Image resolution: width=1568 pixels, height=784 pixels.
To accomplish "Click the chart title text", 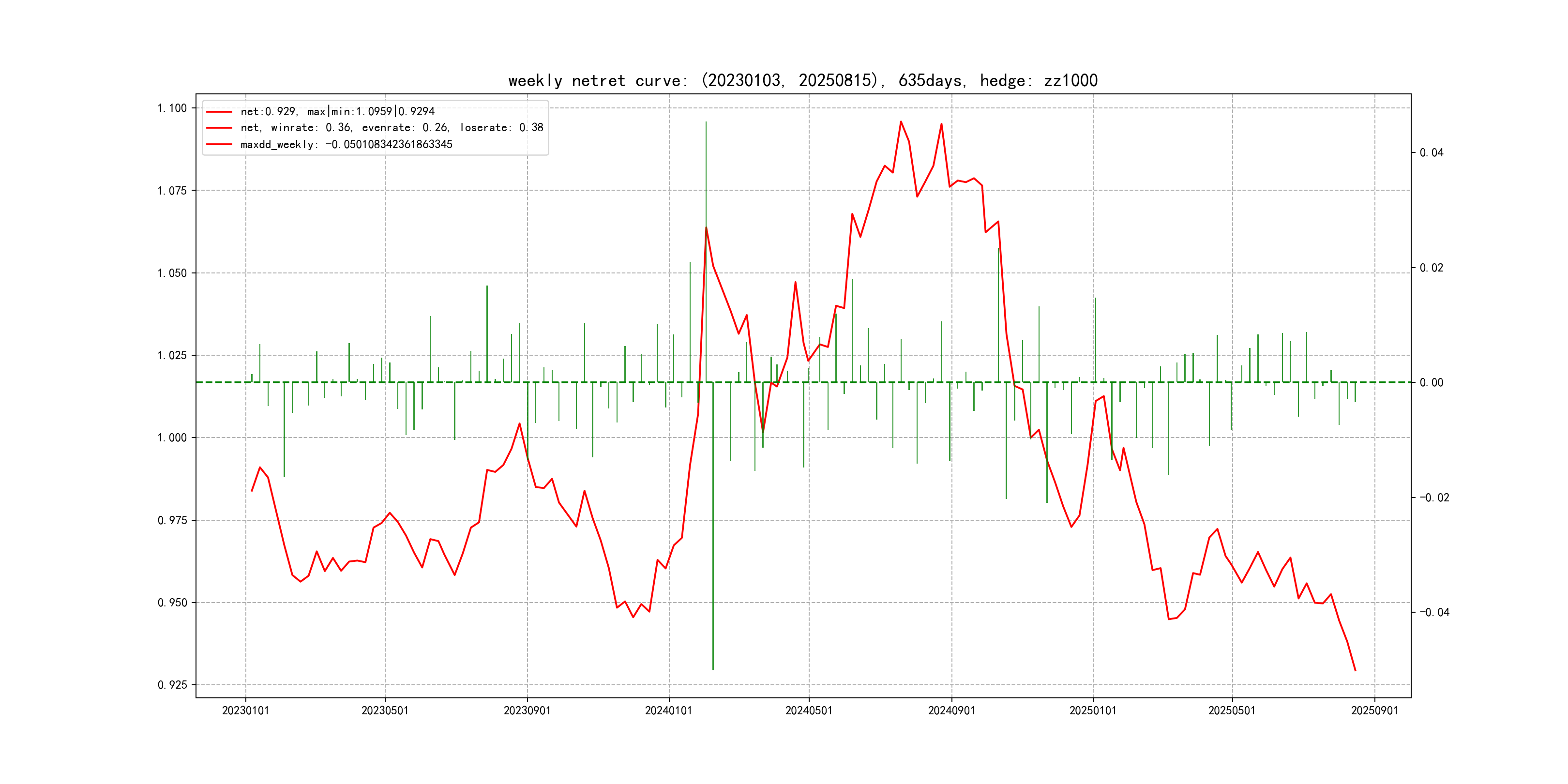I will (802, 80).
